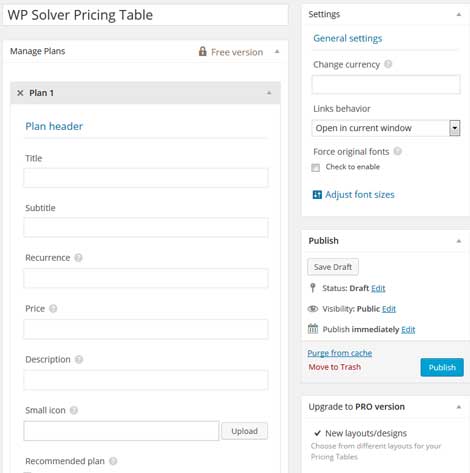
Task: Click help icon beside Price label
Action: pos(53,309)
